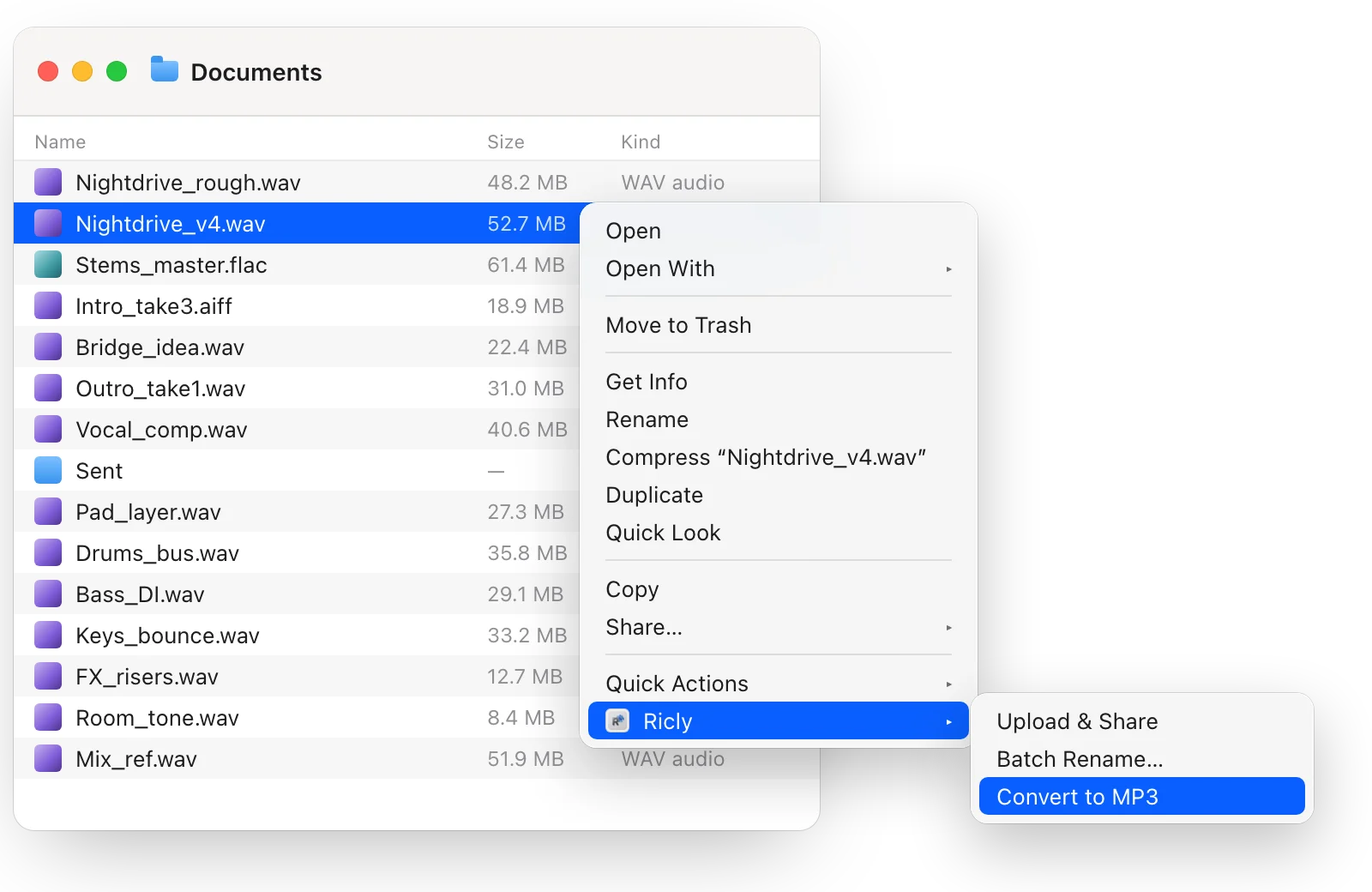The height and width of the screenshot is (892, 1372).
Task: Click the Ricly app icon in context menu
Action: (617, 720)
